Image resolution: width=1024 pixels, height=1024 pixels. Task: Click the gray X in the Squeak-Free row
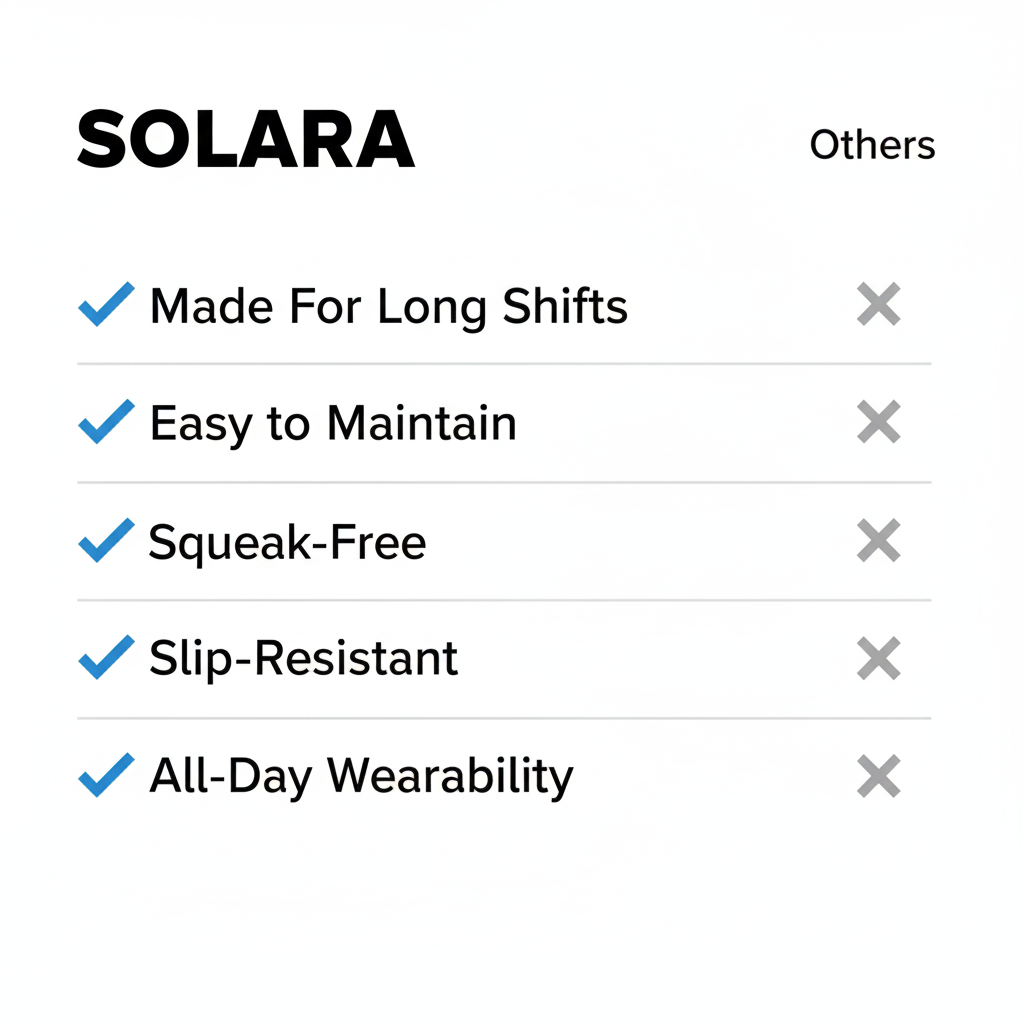pyautogui.click(x=879, y=541)
